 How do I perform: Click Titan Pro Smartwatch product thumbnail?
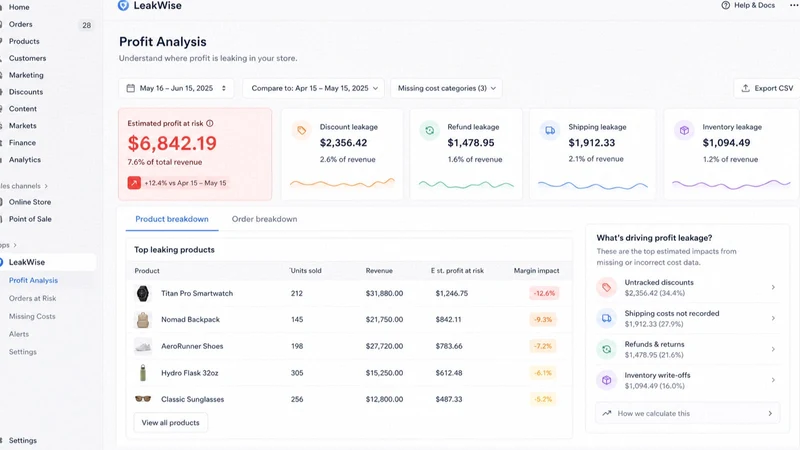tap(143, 293)
